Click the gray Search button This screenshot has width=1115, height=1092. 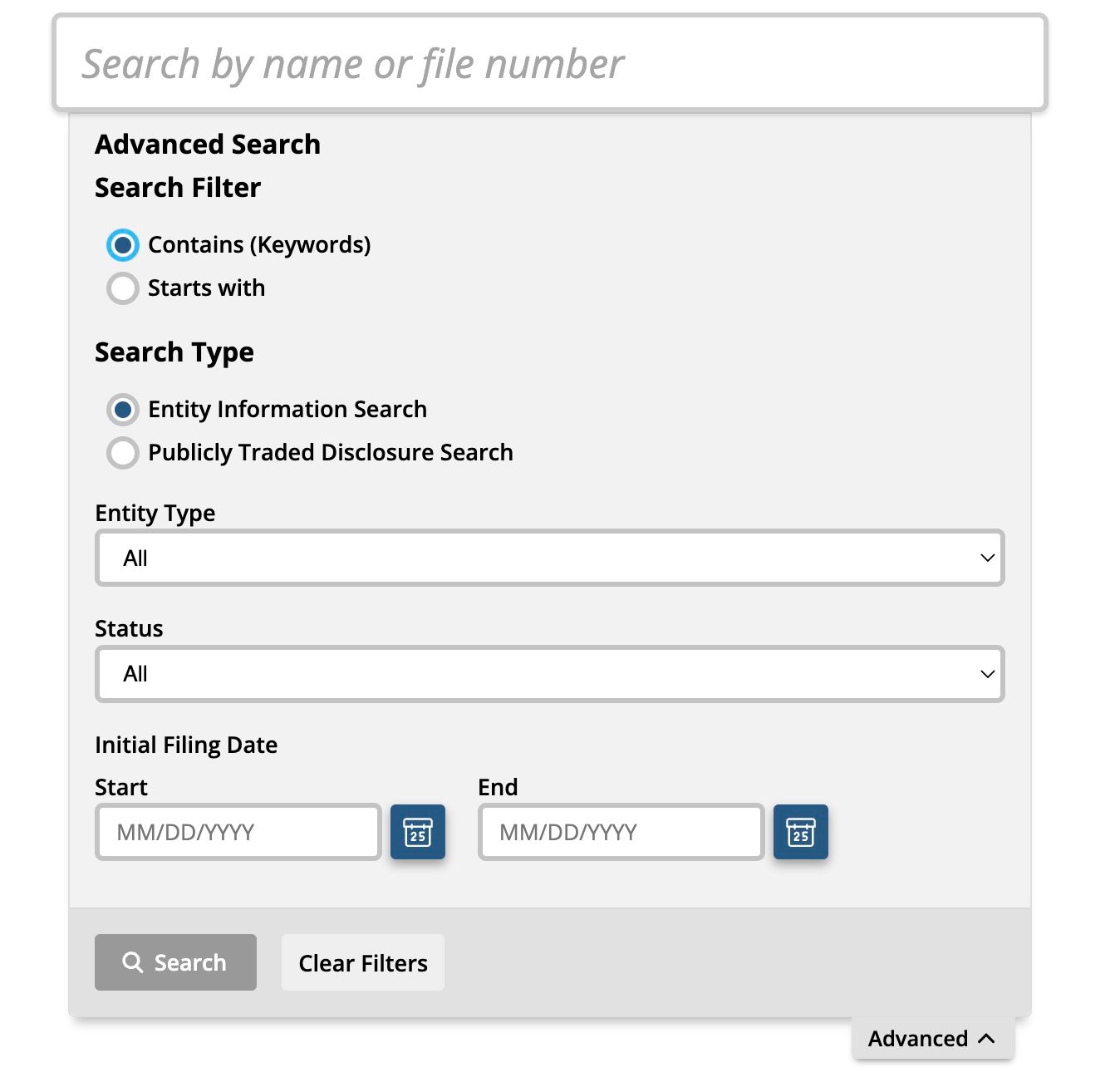pyautogui.click(x=175, y=962)
